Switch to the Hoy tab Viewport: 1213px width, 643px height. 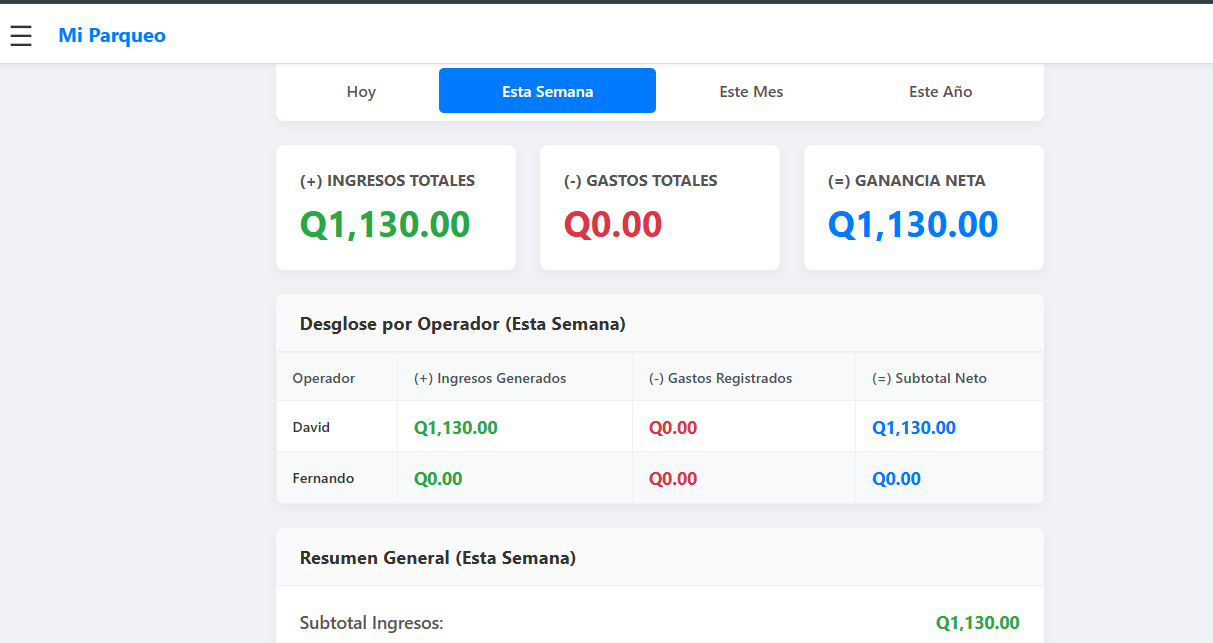pos(361,92)
